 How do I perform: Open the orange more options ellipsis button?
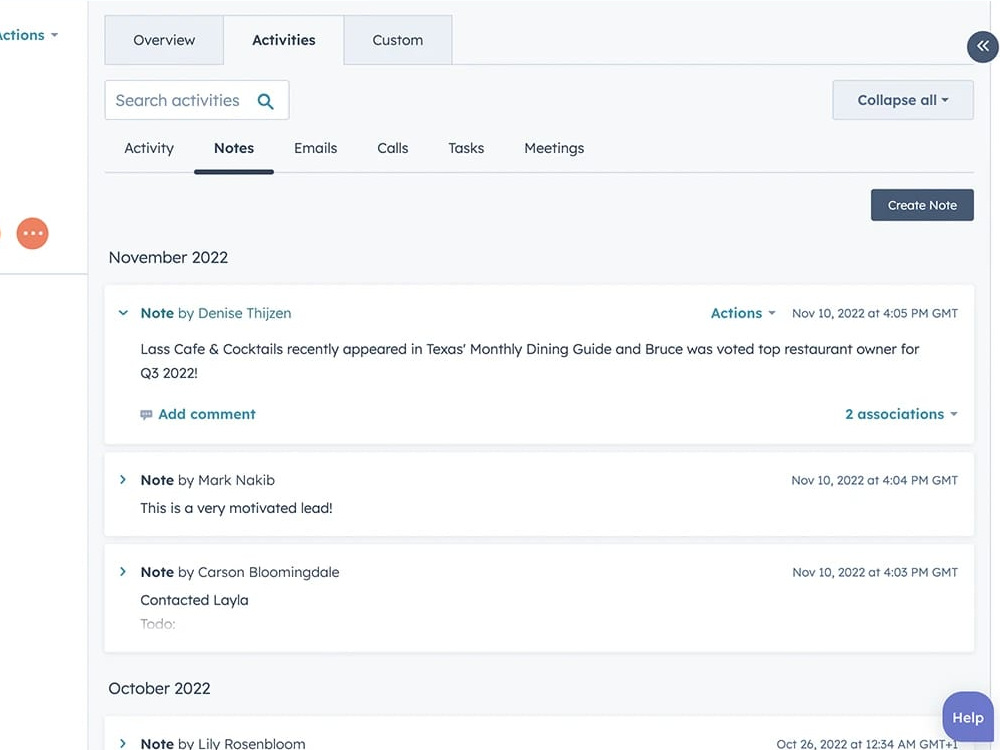click(x=33, y=233)
